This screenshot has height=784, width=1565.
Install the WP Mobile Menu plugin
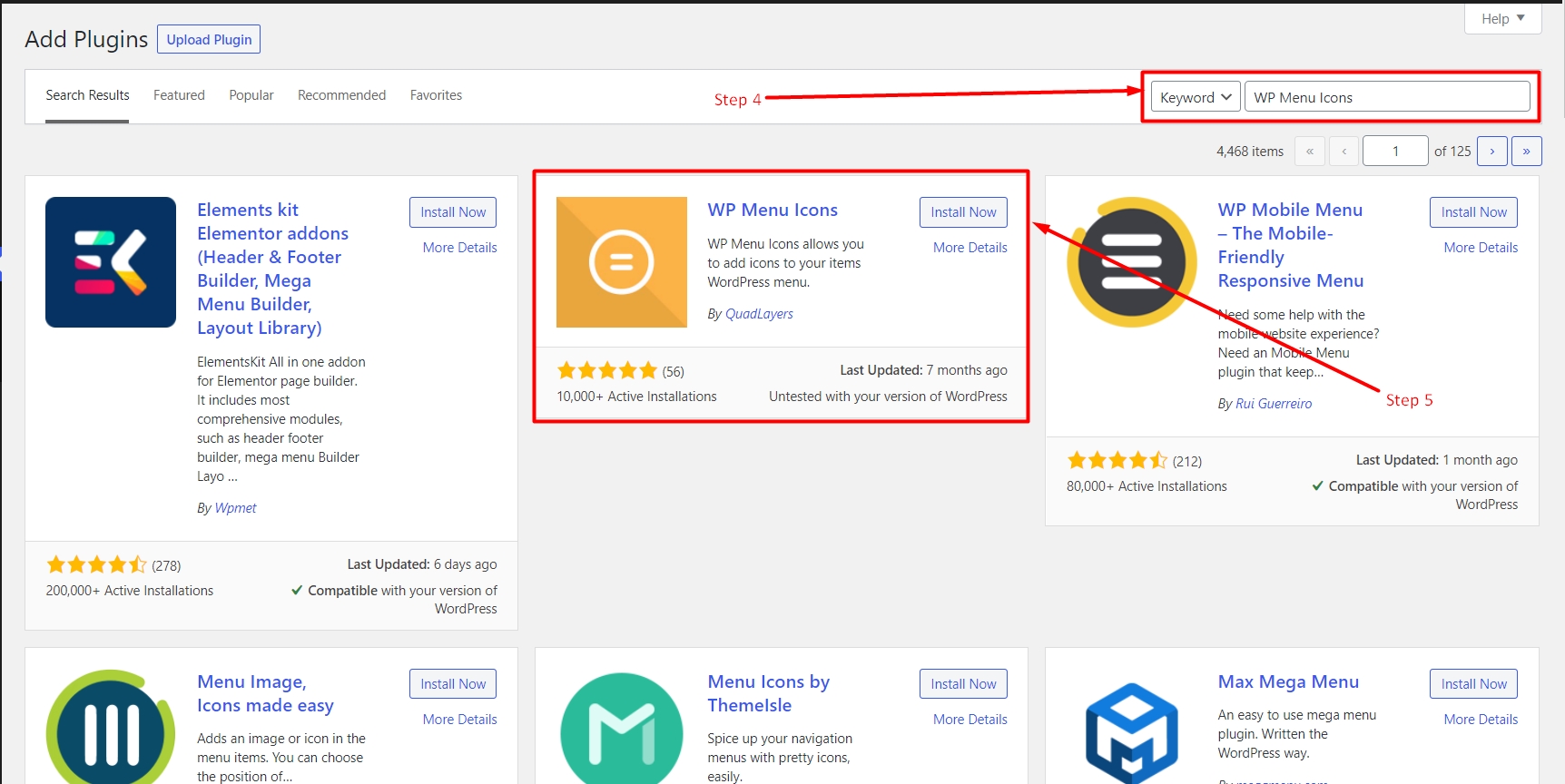point(1473,212)
